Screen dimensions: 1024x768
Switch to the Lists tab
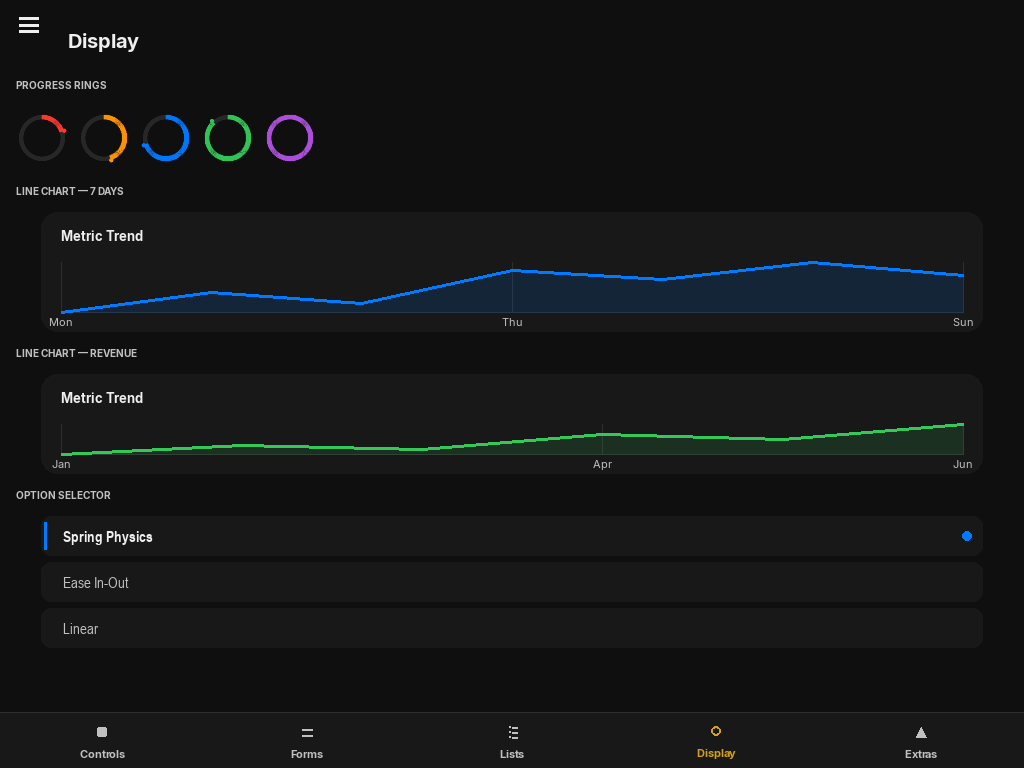pyautogui.click(x=512, y=742)
